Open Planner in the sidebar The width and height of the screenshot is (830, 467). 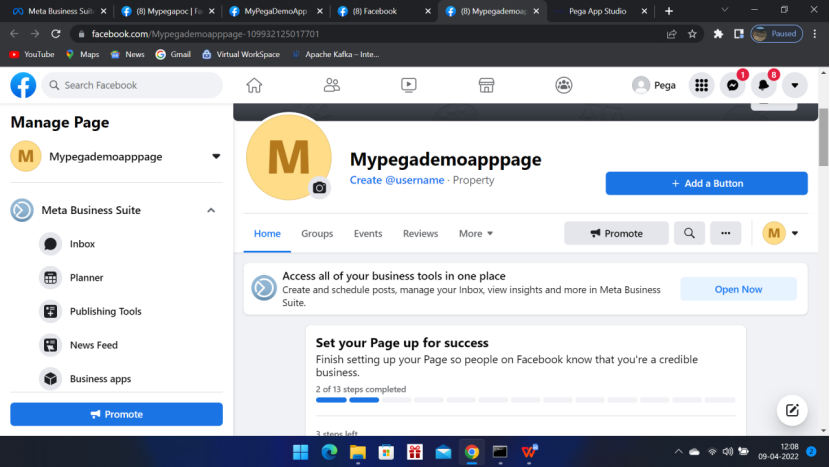tap(86, 277)
